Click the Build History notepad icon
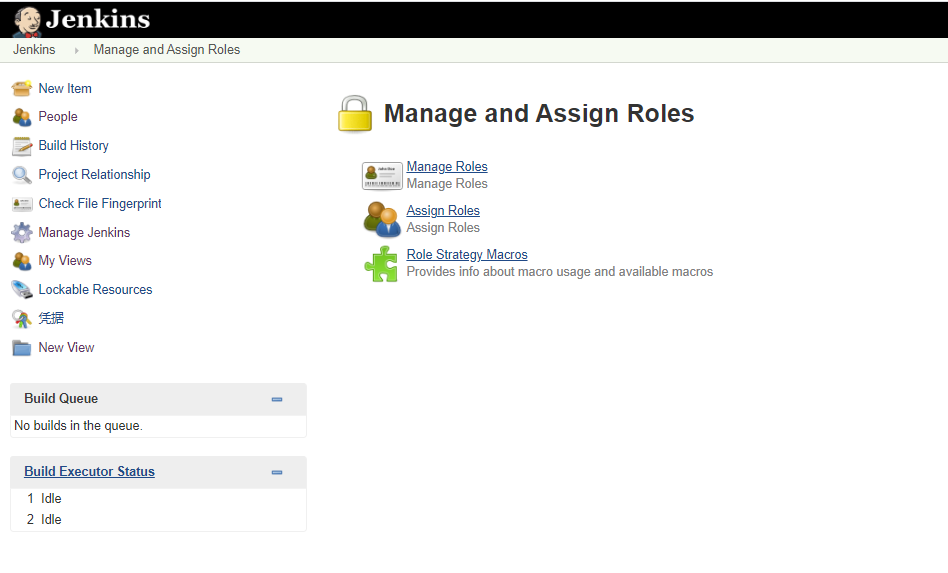 point(22,146)
